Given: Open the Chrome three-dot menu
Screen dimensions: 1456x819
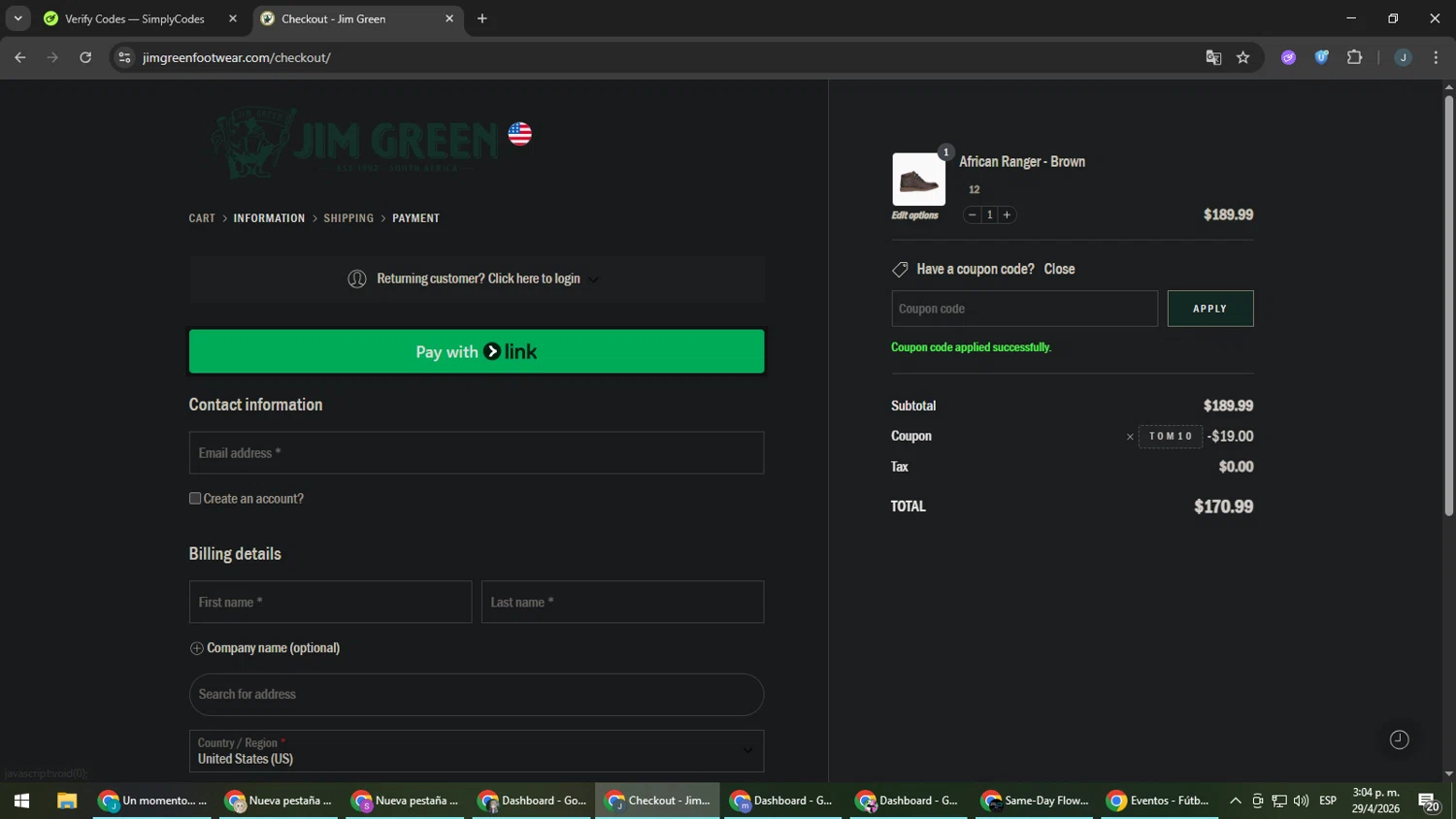Looking at the screenshot, I should tap(1436, 57).
